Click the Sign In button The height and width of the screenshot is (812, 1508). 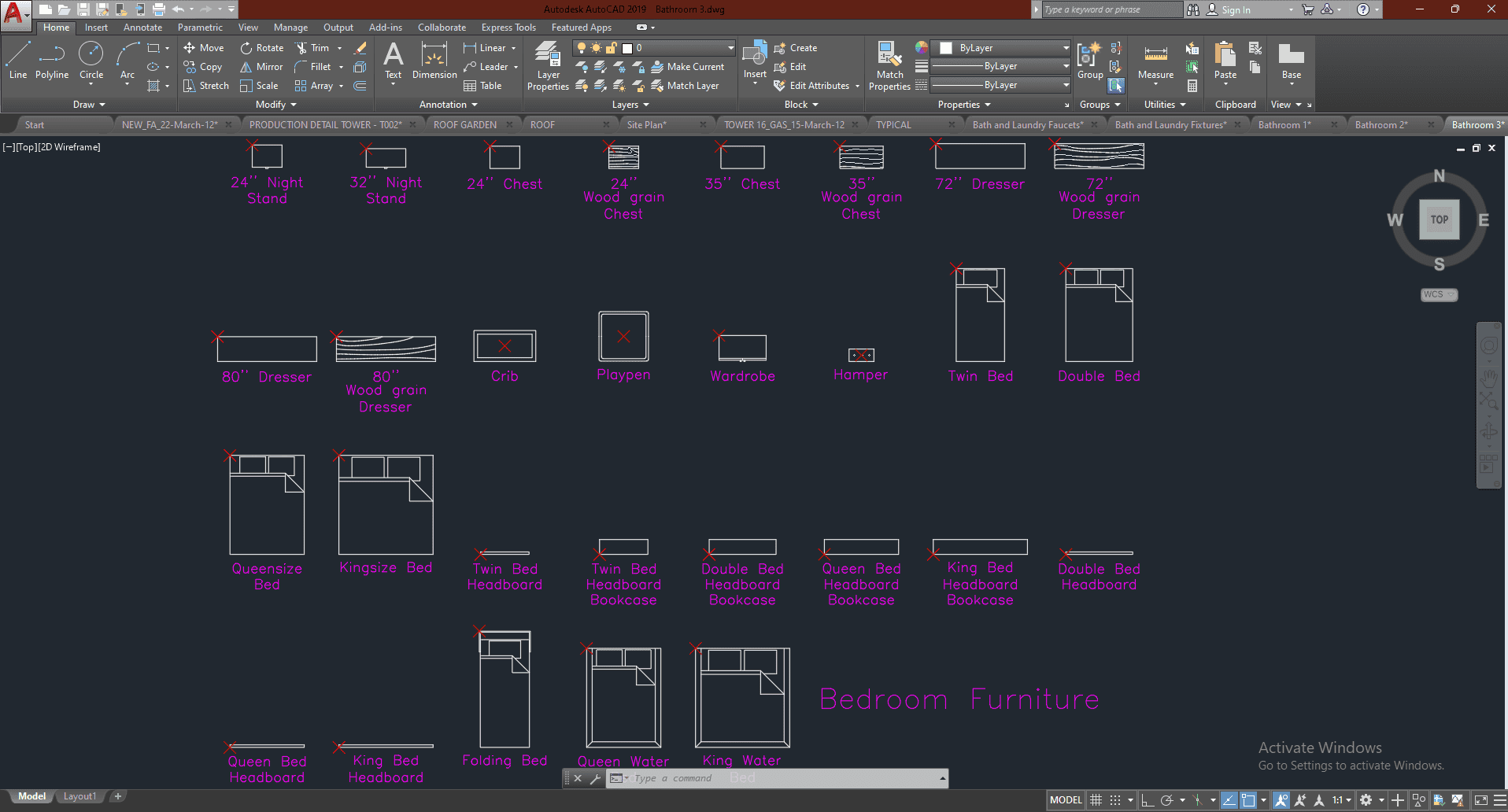click(x=1235, y=10)
